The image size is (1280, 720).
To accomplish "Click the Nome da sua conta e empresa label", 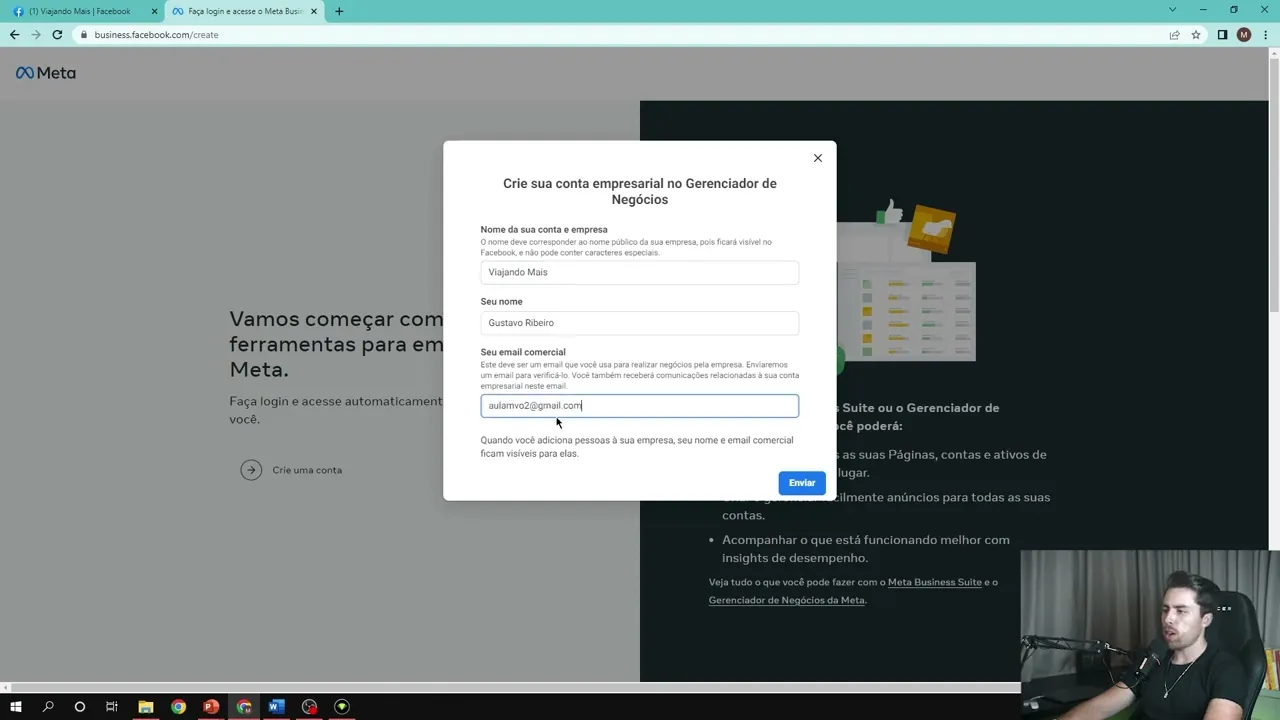I will (x=544, y=230).
